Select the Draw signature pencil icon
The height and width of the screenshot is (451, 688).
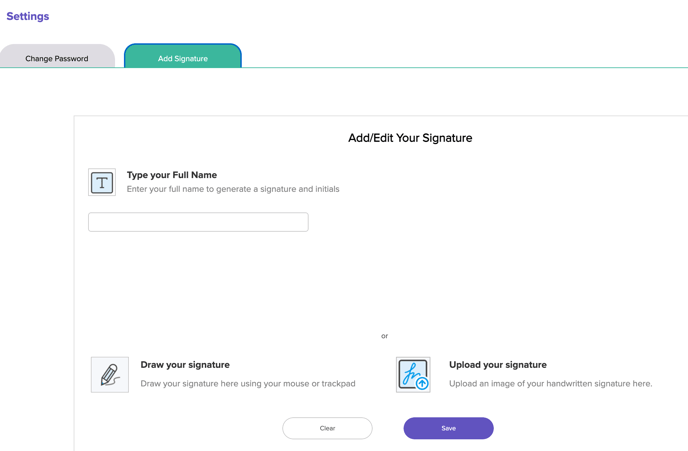point(110,375)
